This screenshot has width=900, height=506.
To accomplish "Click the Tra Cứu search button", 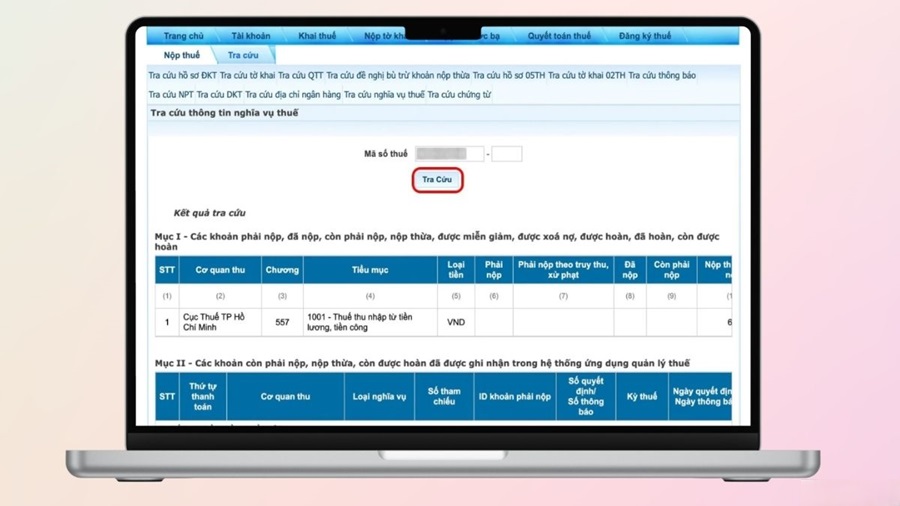I will pyautogui.click(x=437, y=180).
